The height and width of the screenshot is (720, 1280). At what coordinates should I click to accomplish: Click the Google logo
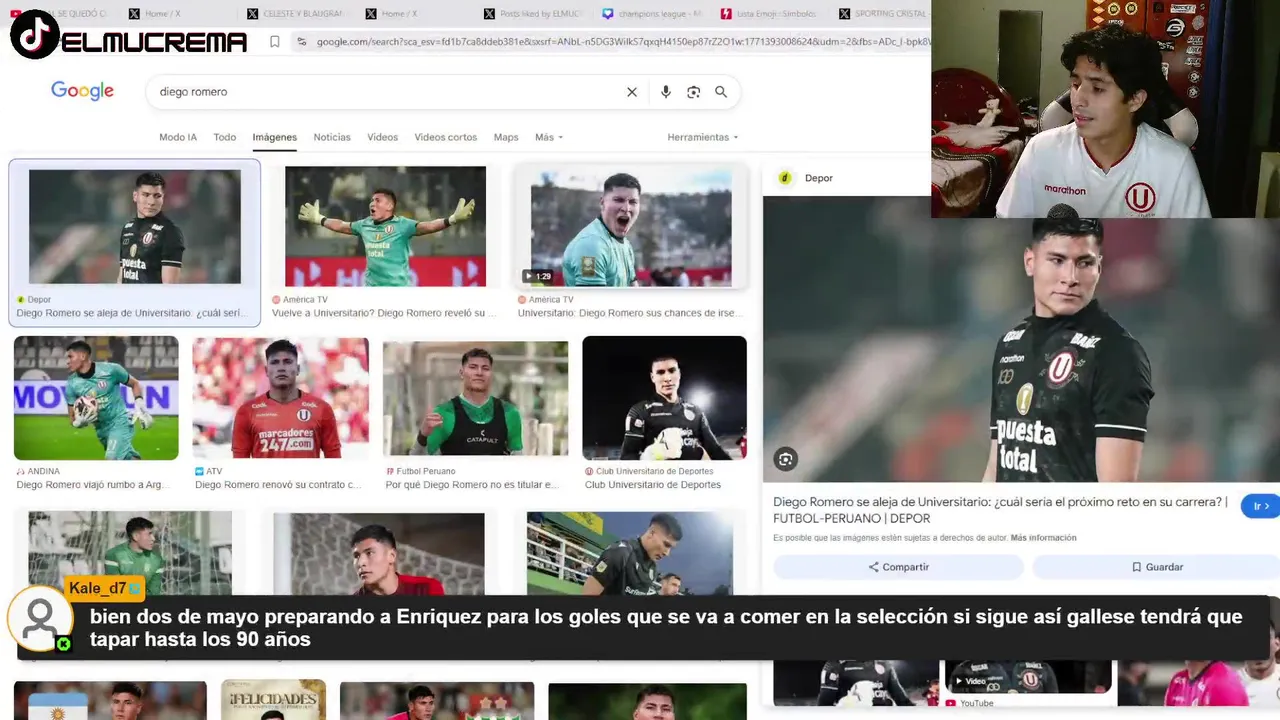pyautogui.click(x=82, y=91)
